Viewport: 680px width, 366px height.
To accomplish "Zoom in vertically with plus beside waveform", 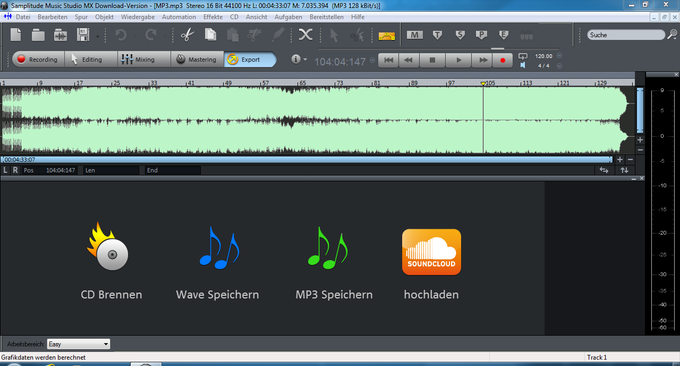I will pyautogui.click(x=640, y=140).
